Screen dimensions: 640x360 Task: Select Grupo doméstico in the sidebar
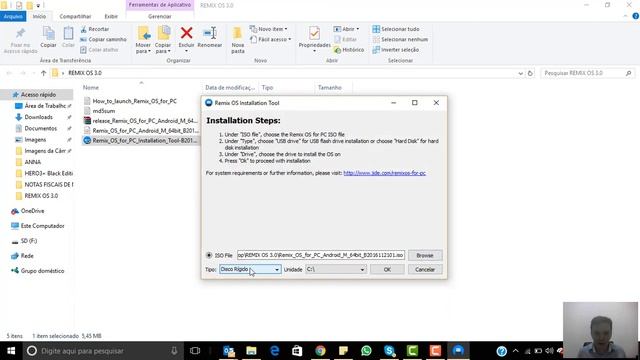coord(42,271)
